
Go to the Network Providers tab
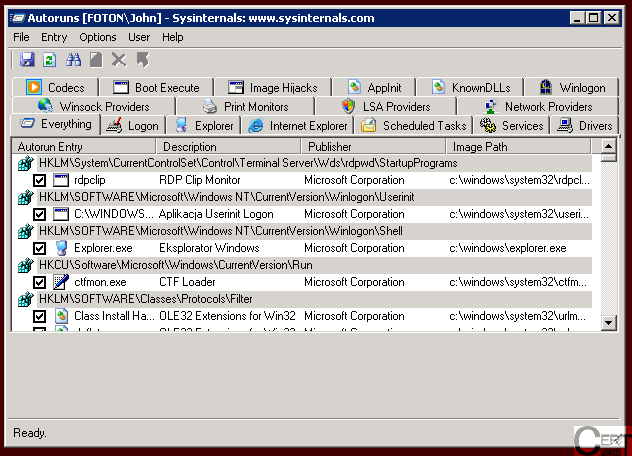[x=538, y=106]
